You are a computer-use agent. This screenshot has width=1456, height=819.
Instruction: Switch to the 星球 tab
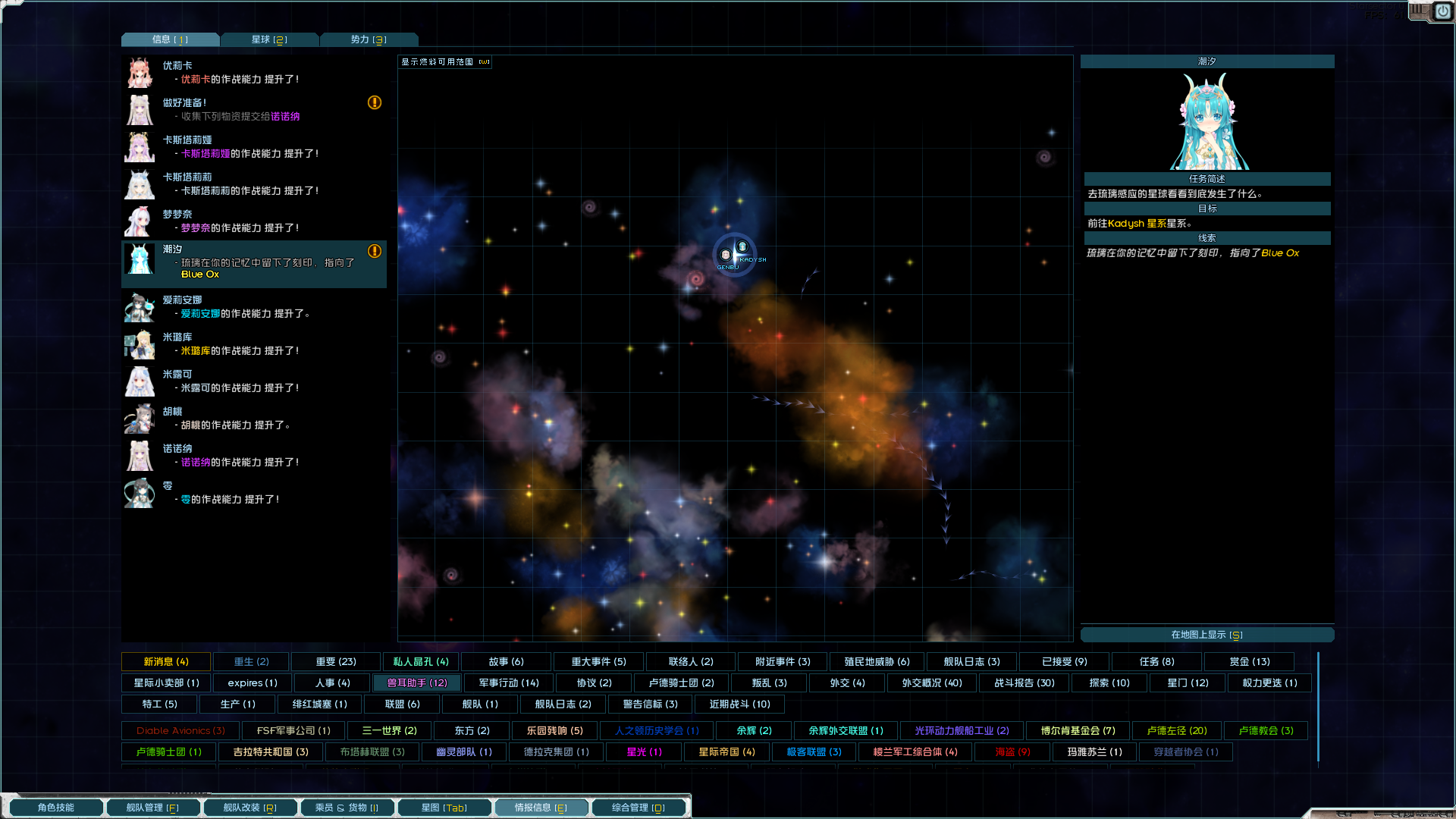pyautogui.click(x=269, y=39)
